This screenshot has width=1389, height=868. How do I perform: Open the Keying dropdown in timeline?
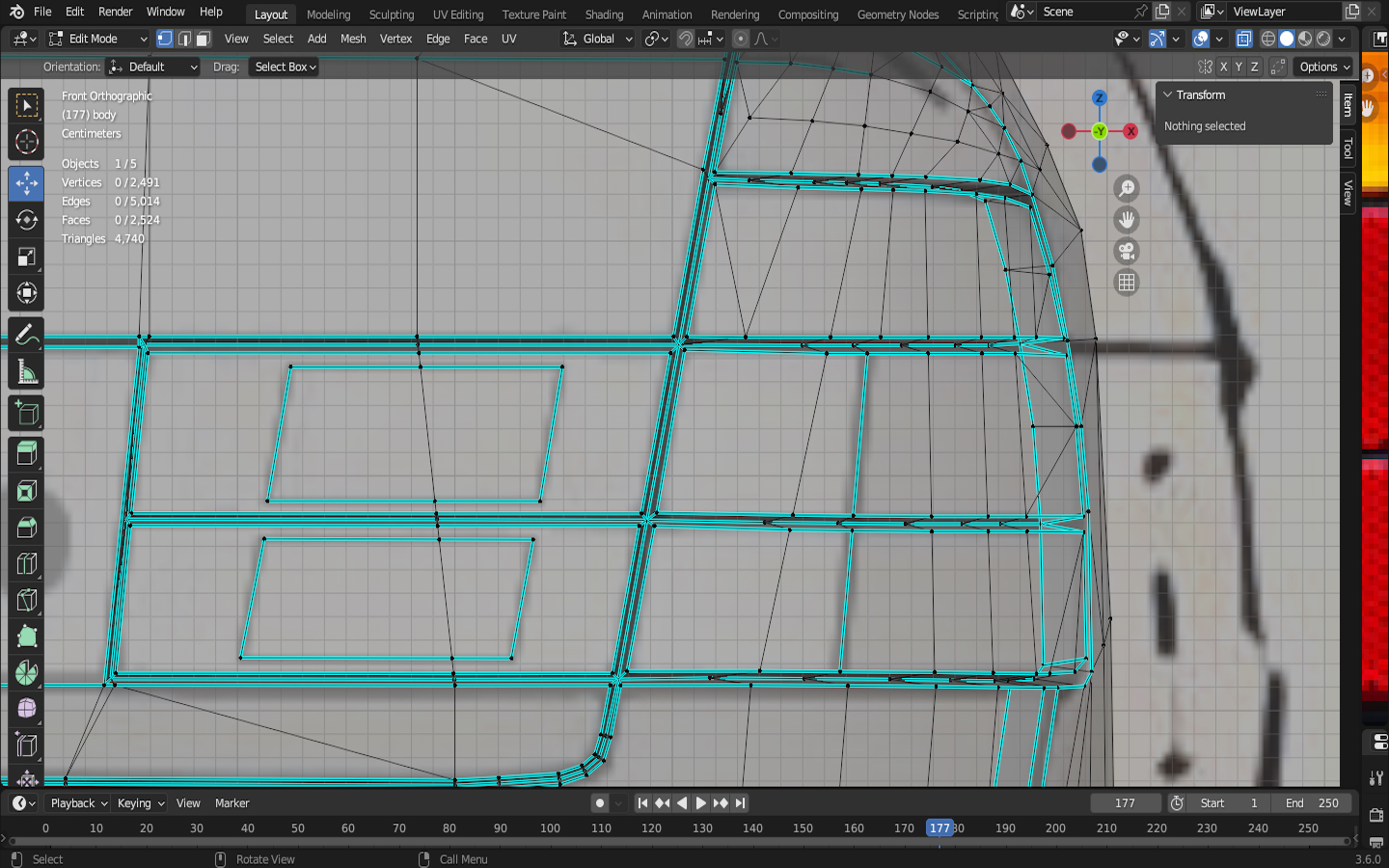tap(140, 803)
